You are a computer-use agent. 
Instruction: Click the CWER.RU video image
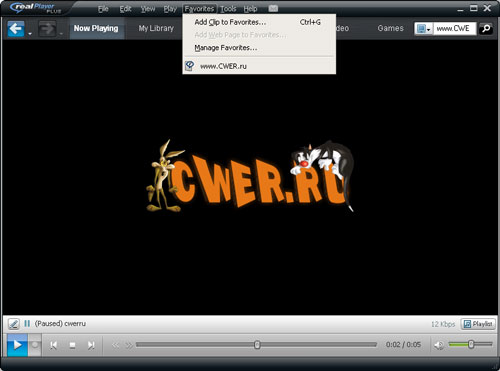point(250,176)
